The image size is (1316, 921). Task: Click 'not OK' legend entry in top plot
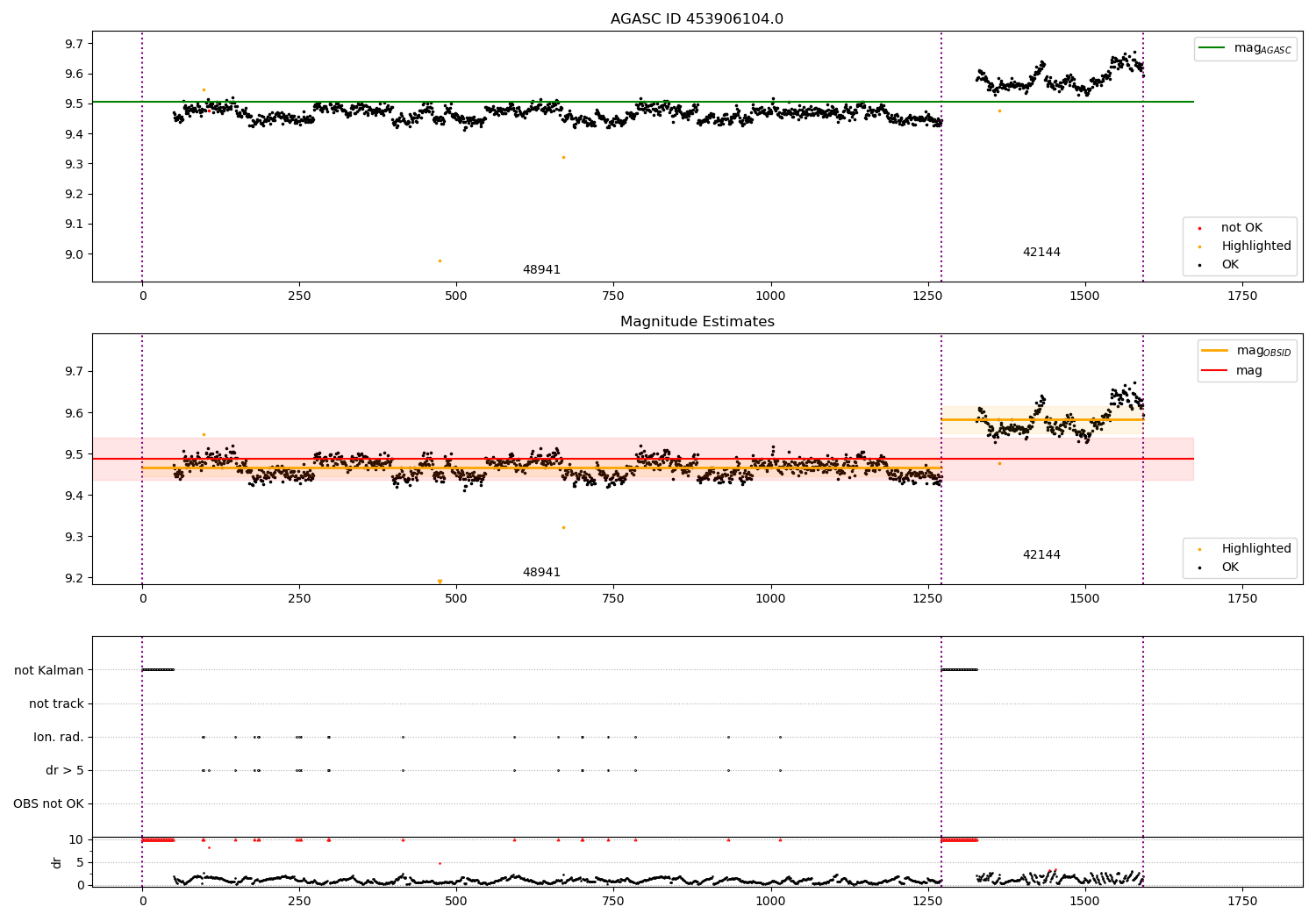[x=1241, y=228]
